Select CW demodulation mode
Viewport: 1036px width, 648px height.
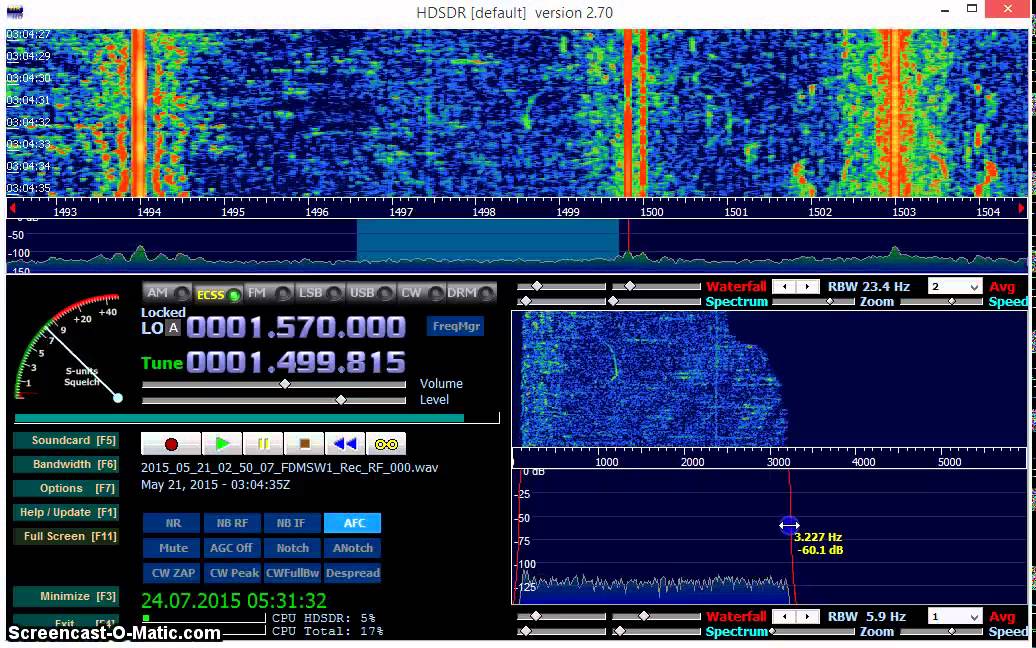pyautogui.click(x=421, y=293)
